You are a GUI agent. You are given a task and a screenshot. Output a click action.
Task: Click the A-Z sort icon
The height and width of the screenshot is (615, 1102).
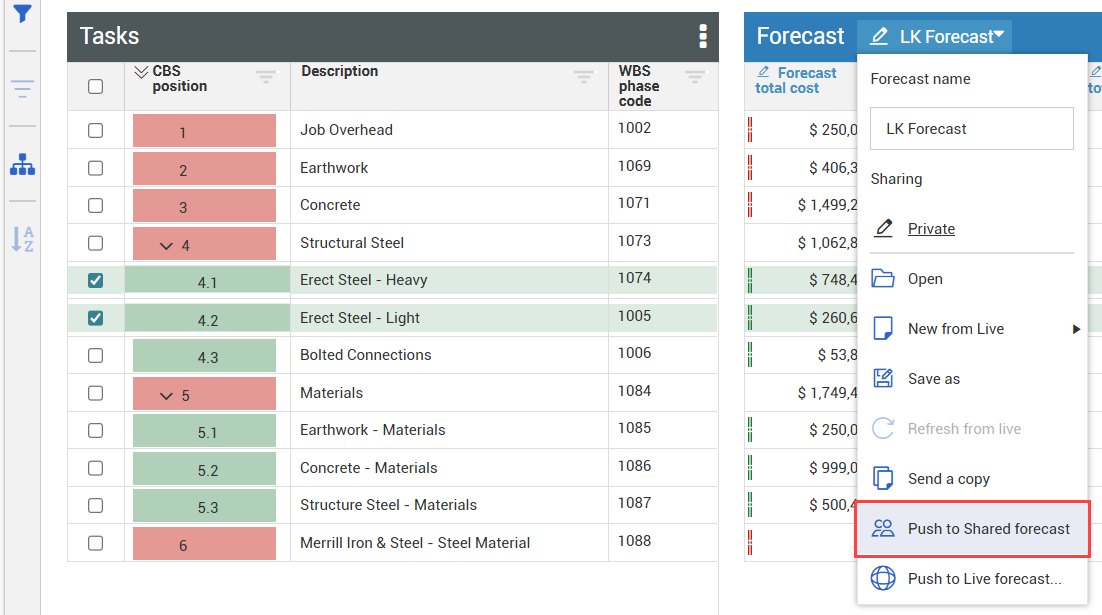(22, 239)
